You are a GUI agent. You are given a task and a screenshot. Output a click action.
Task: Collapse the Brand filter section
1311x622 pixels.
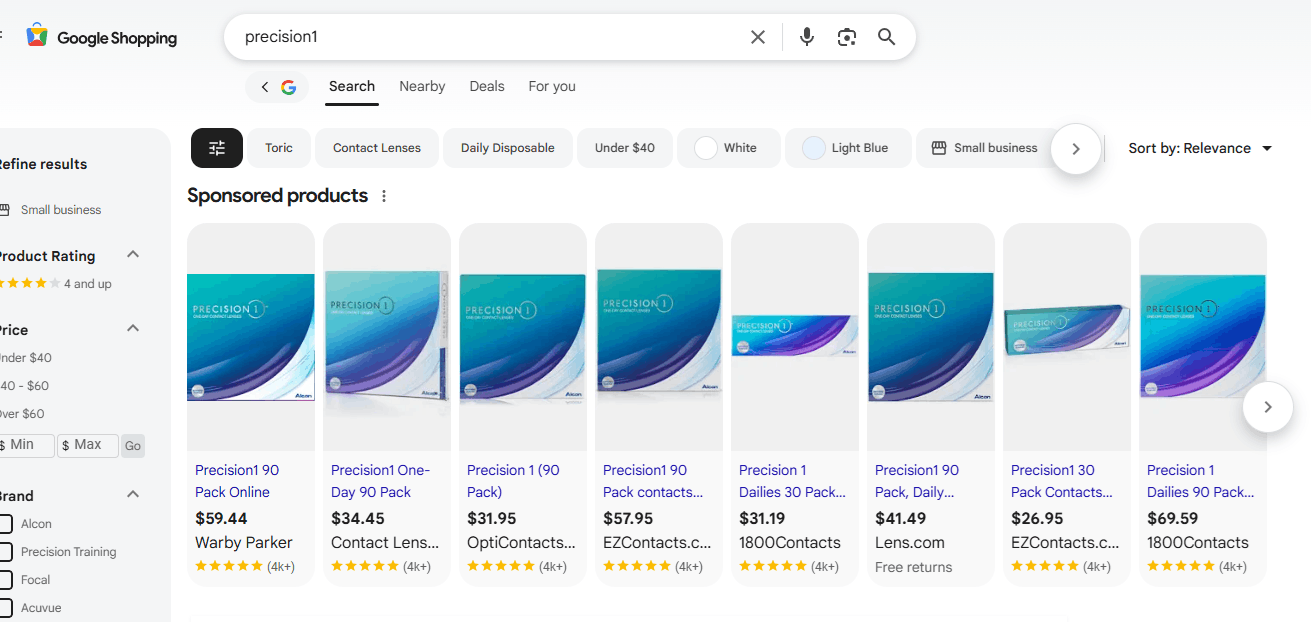click(x=133, y=494)
